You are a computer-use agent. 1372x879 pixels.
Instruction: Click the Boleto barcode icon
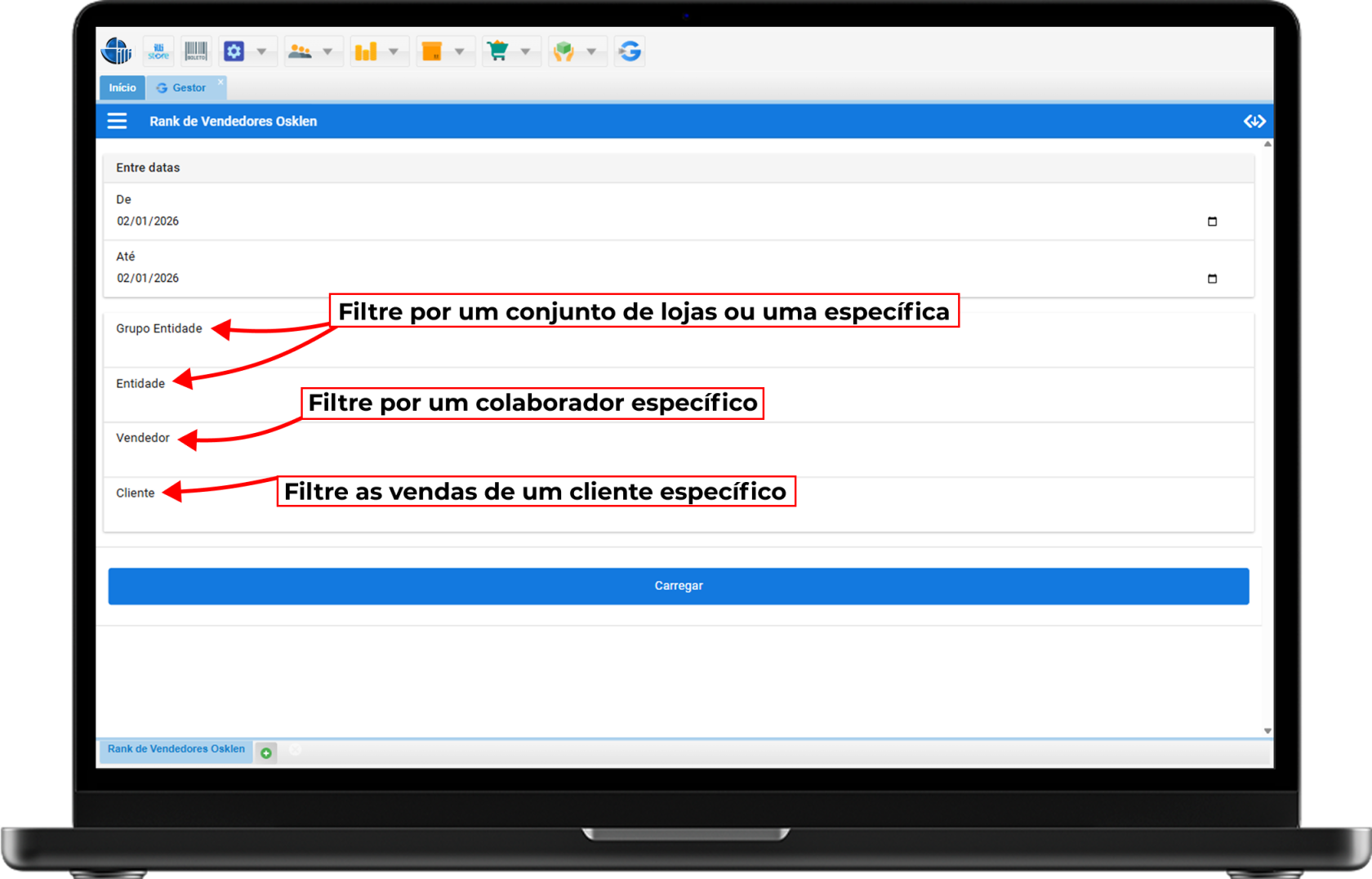coord(196,51)
